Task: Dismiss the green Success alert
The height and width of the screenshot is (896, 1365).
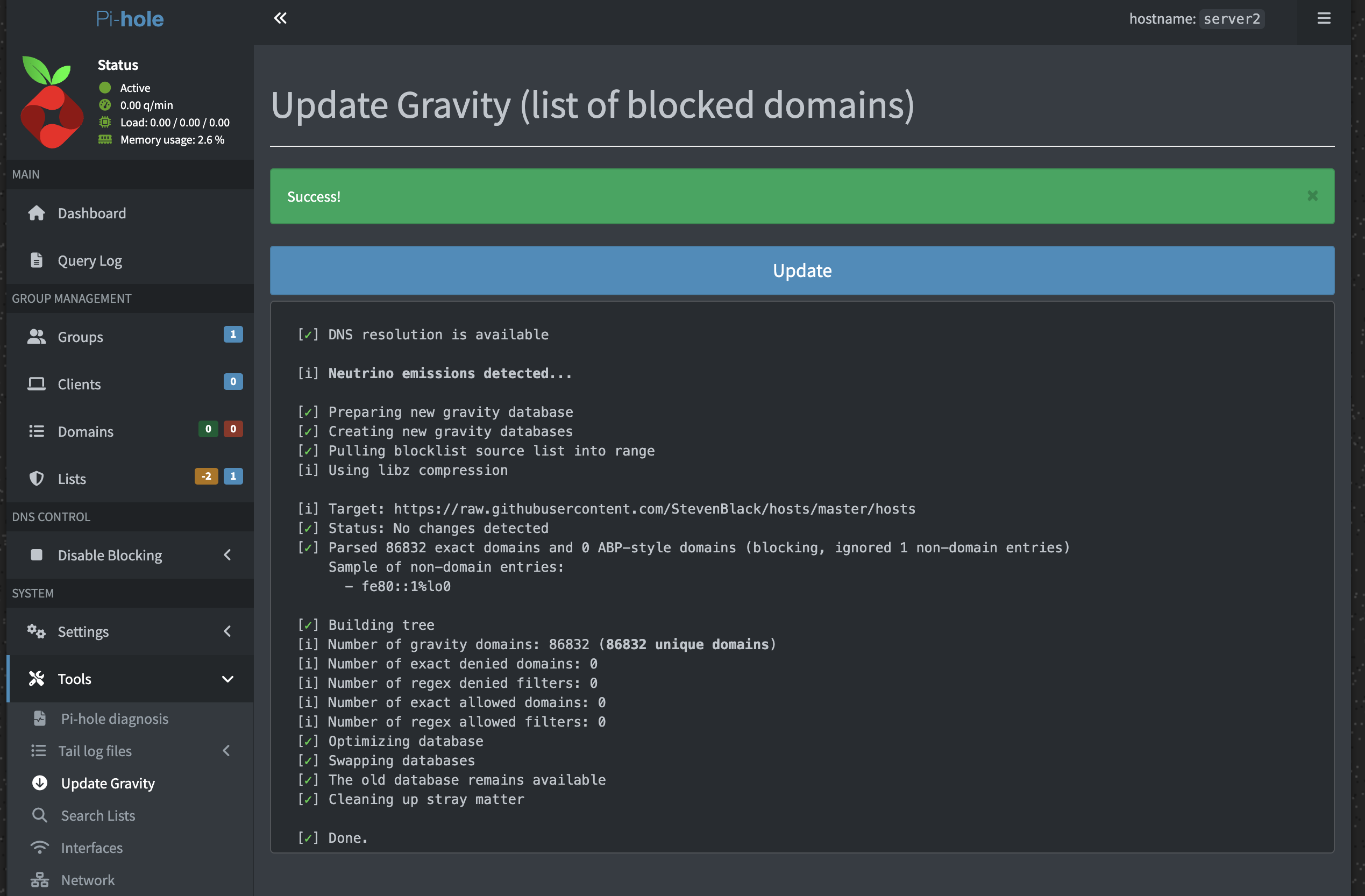Action: [1312, 196]
